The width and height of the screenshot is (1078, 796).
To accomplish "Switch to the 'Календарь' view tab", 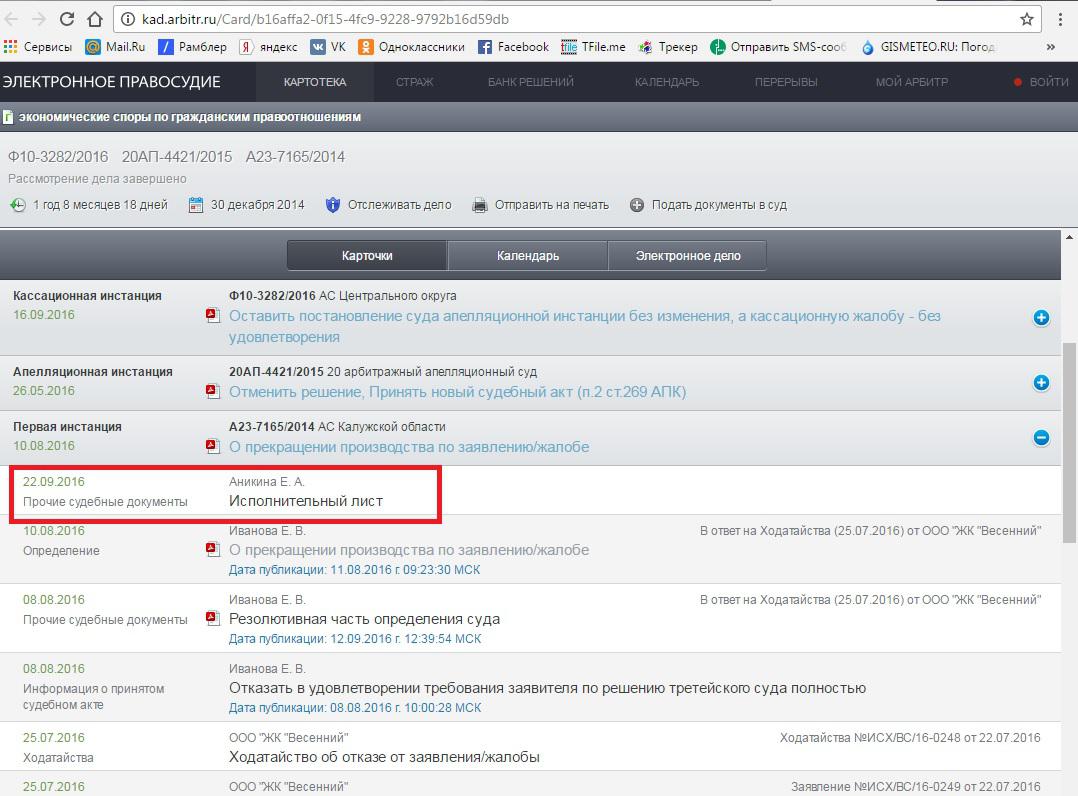I will pos(527,256).
